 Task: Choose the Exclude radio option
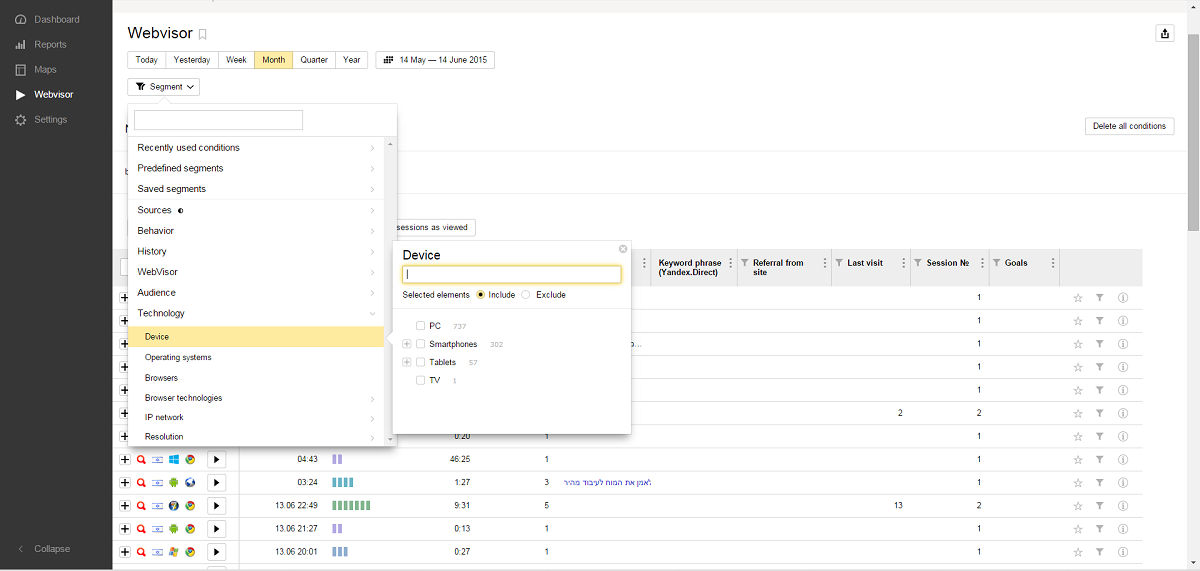(526, 295)
